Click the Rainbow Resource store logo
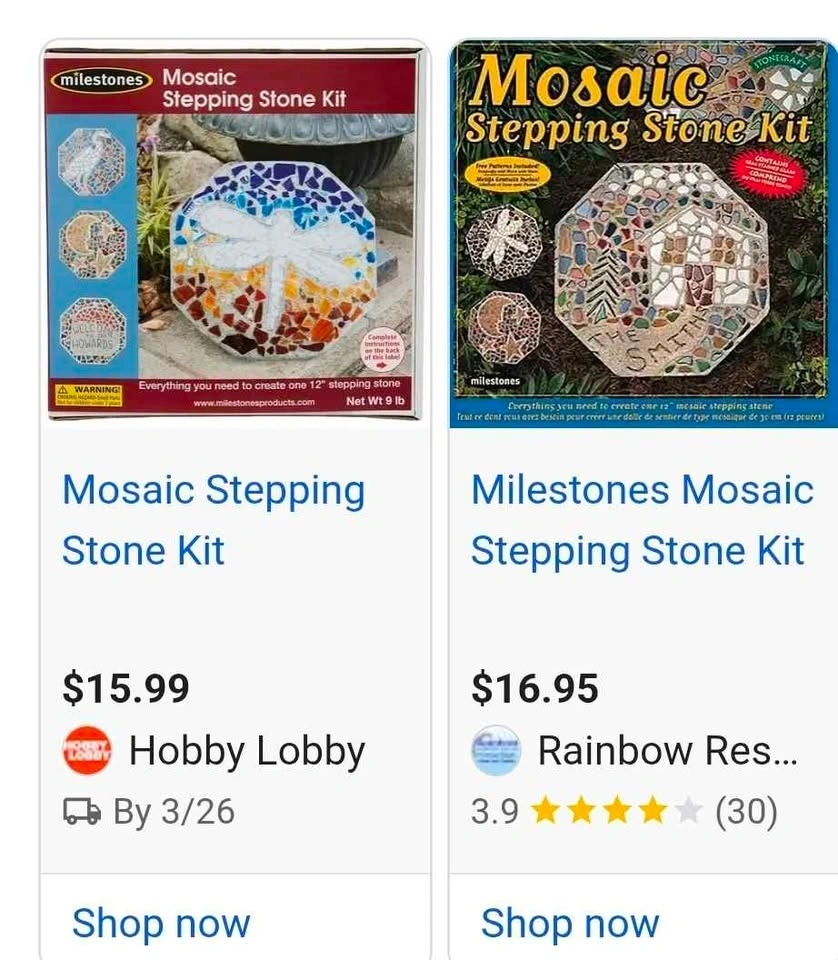838x960 pixels. 496,751
